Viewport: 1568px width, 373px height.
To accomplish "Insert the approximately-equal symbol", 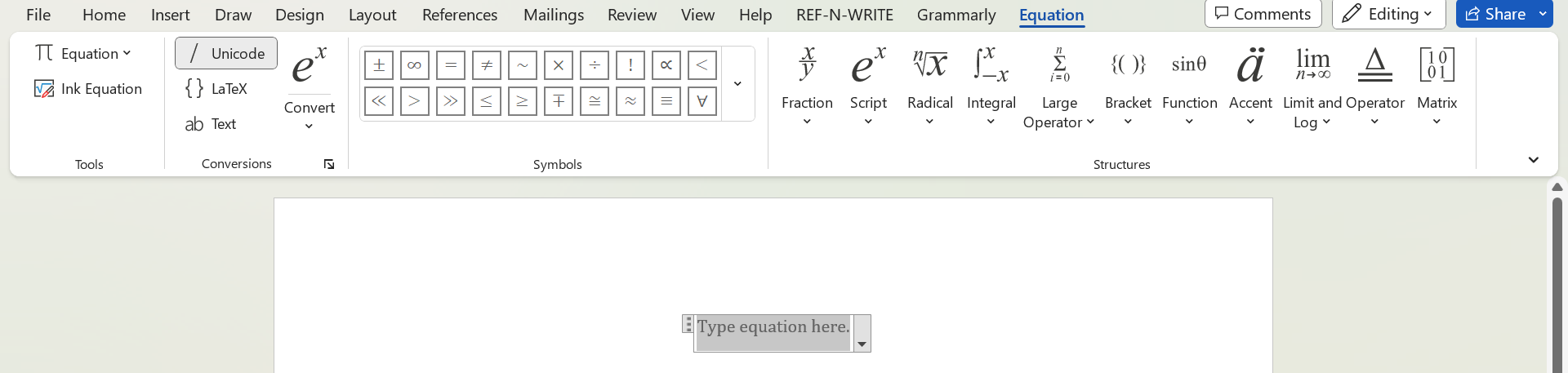I will click(630, 101).
